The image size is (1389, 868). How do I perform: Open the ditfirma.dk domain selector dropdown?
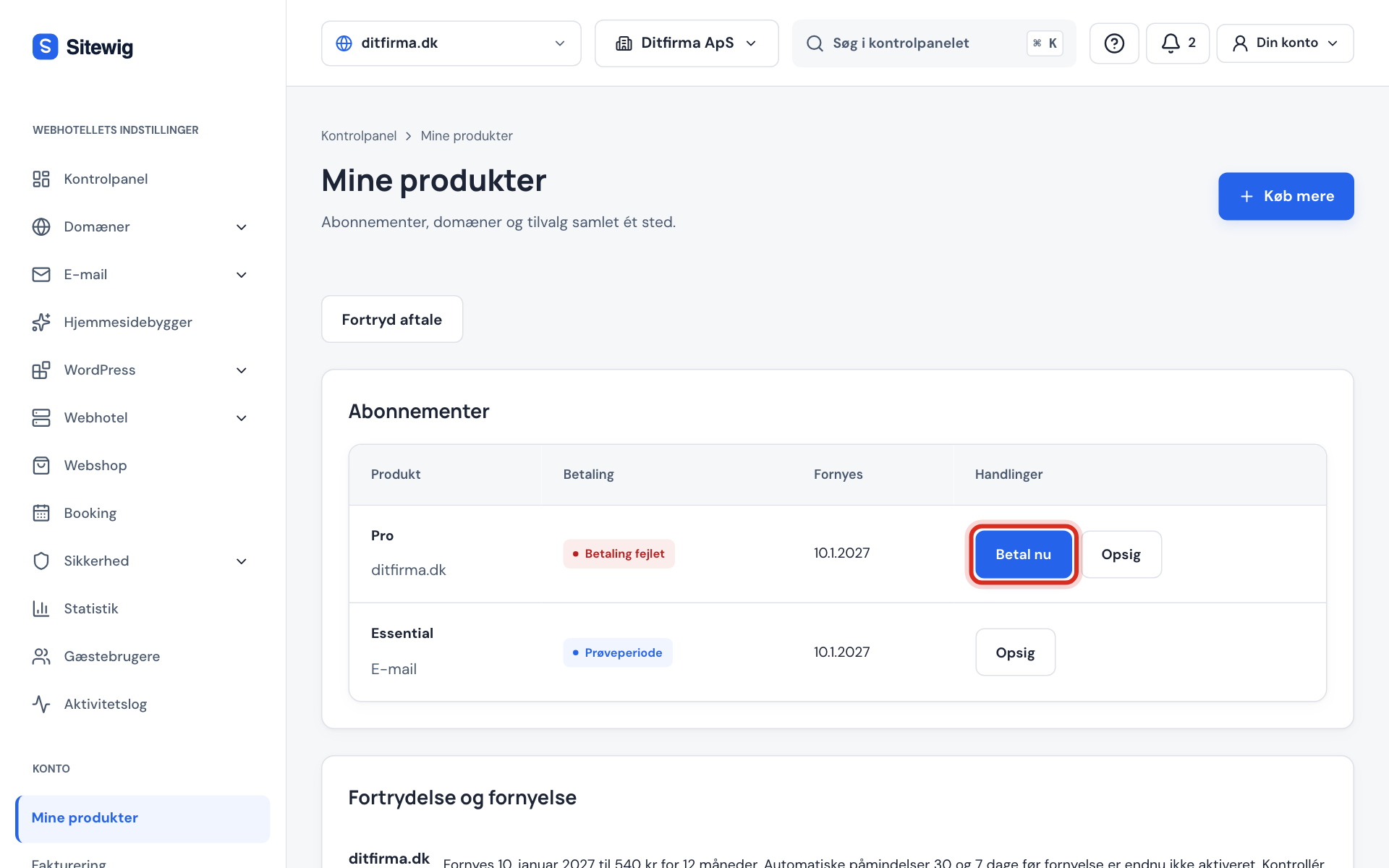[451, 43]
